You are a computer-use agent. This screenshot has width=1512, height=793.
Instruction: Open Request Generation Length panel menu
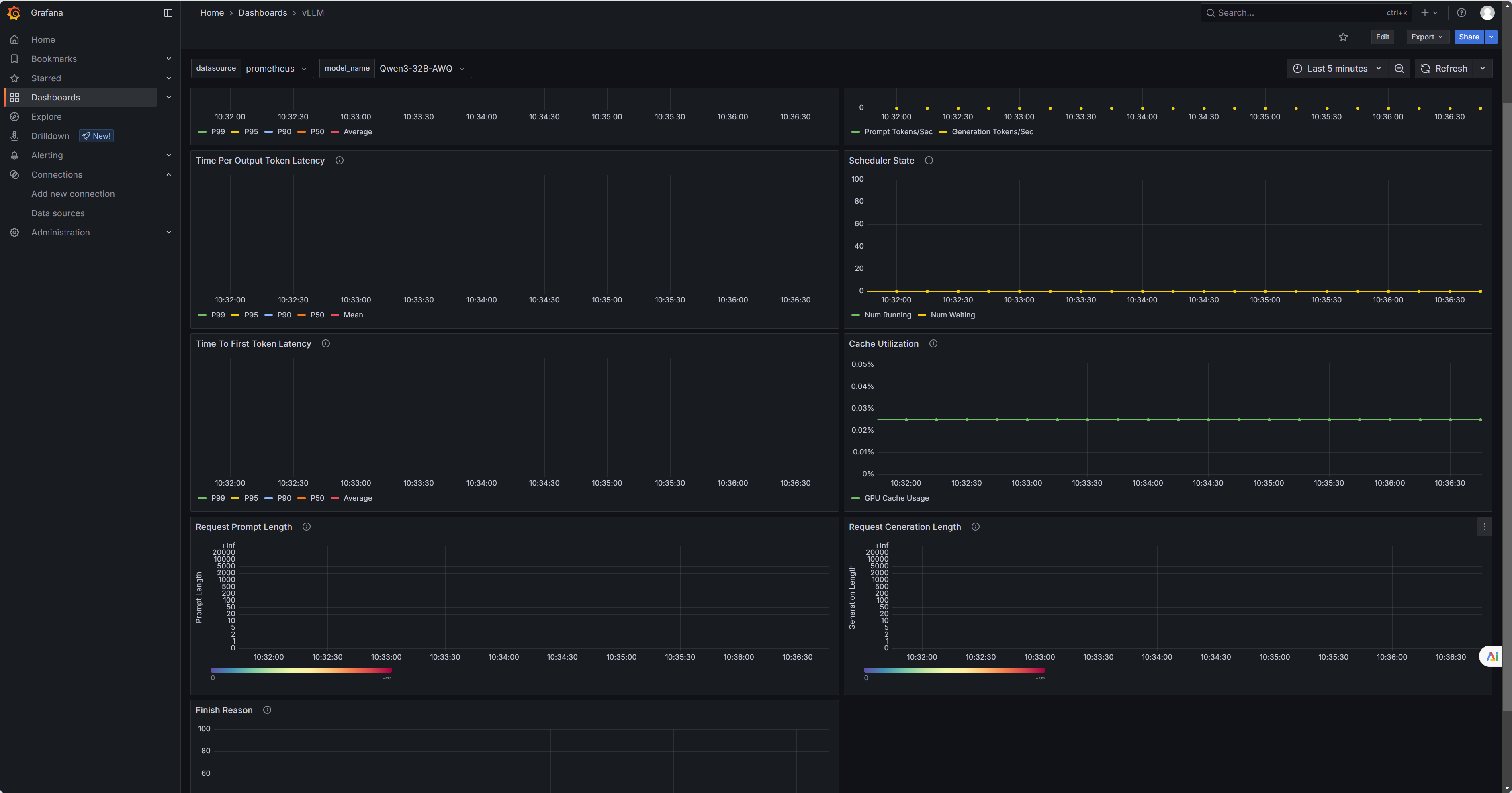[1484, 527]
